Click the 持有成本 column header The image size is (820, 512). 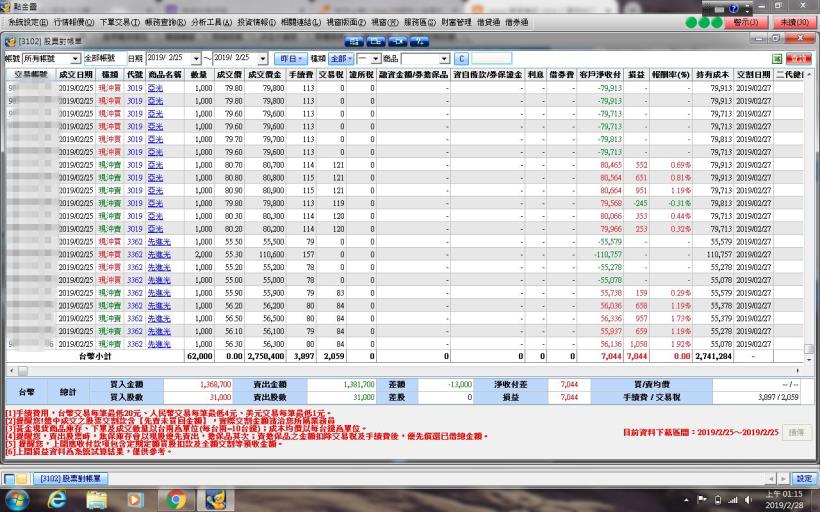[x=712, y=75]
